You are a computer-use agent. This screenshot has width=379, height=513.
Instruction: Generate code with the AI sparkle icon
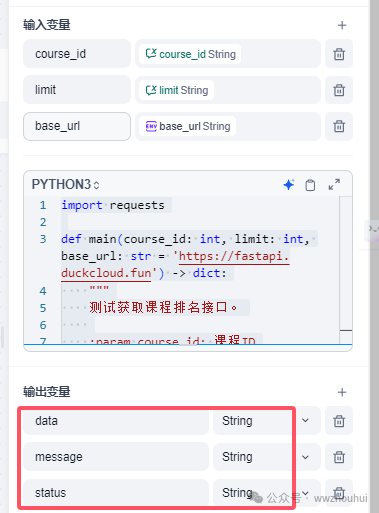(x=289, y=185)
